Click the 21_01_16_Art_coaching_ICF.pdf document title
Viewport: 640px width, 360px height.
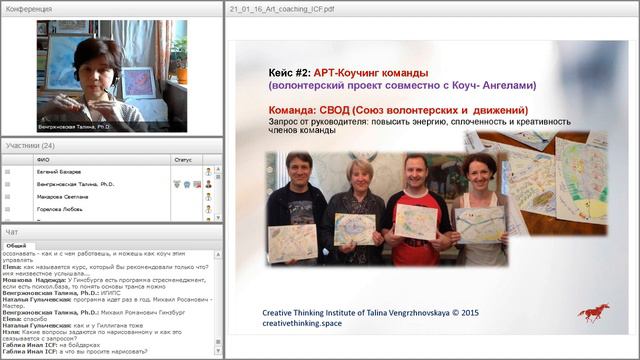[x=282, y=9]
